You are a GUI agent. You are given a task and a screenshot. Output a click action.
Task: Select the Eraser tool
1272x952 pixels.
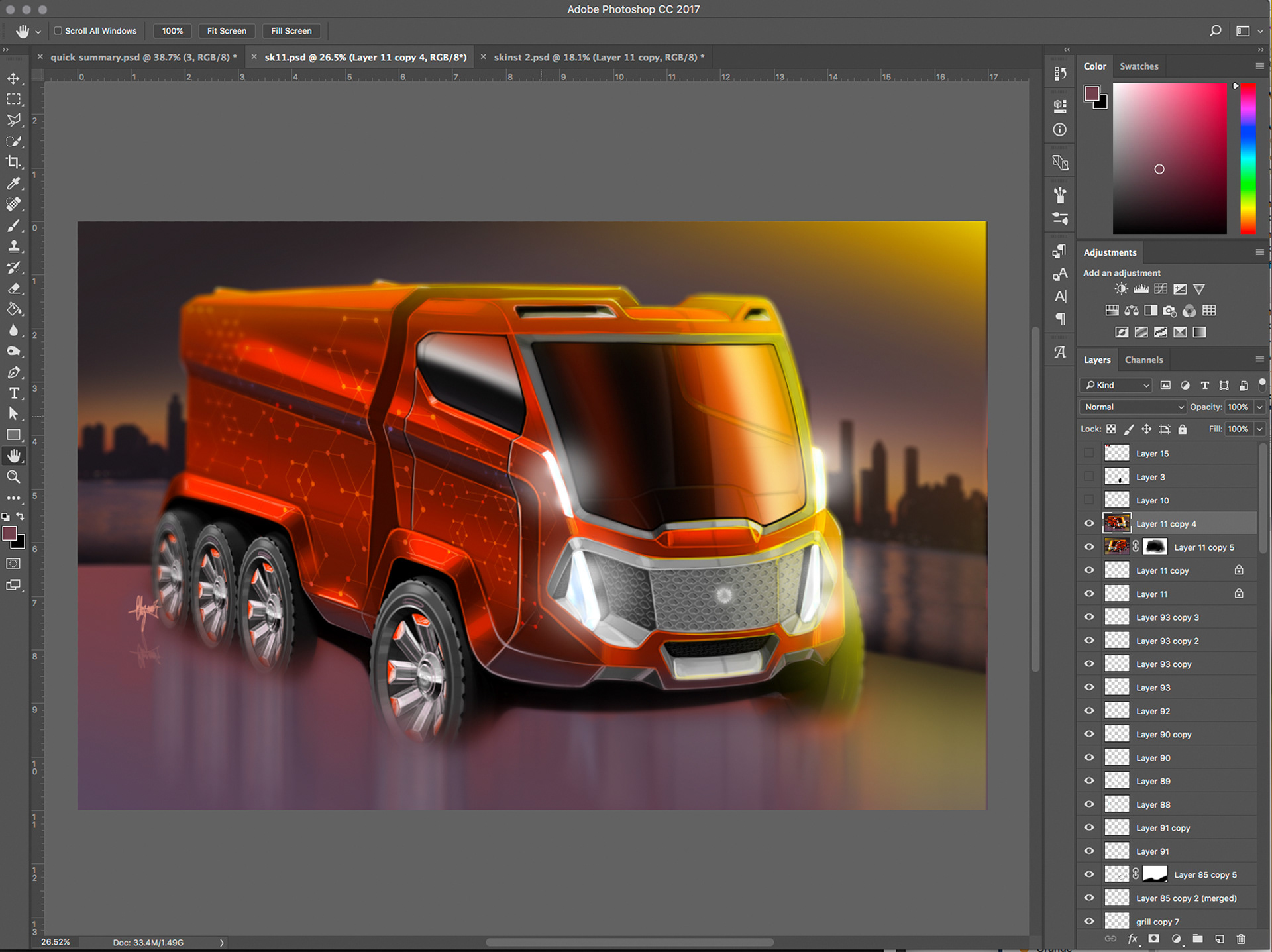click(x=13, y=289)
